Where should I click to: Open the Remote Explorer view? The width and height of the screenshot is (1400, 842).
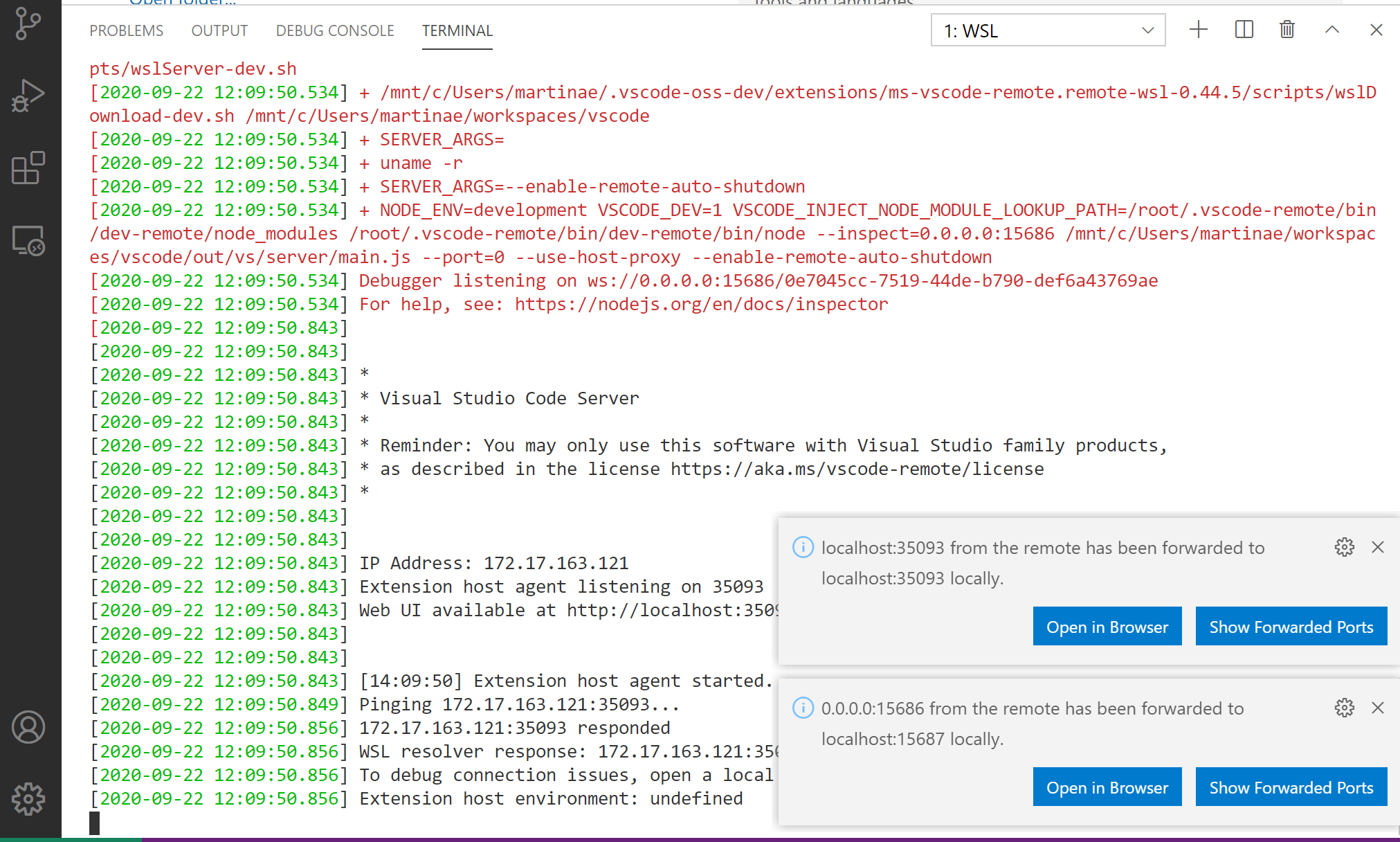click(28, 239)
